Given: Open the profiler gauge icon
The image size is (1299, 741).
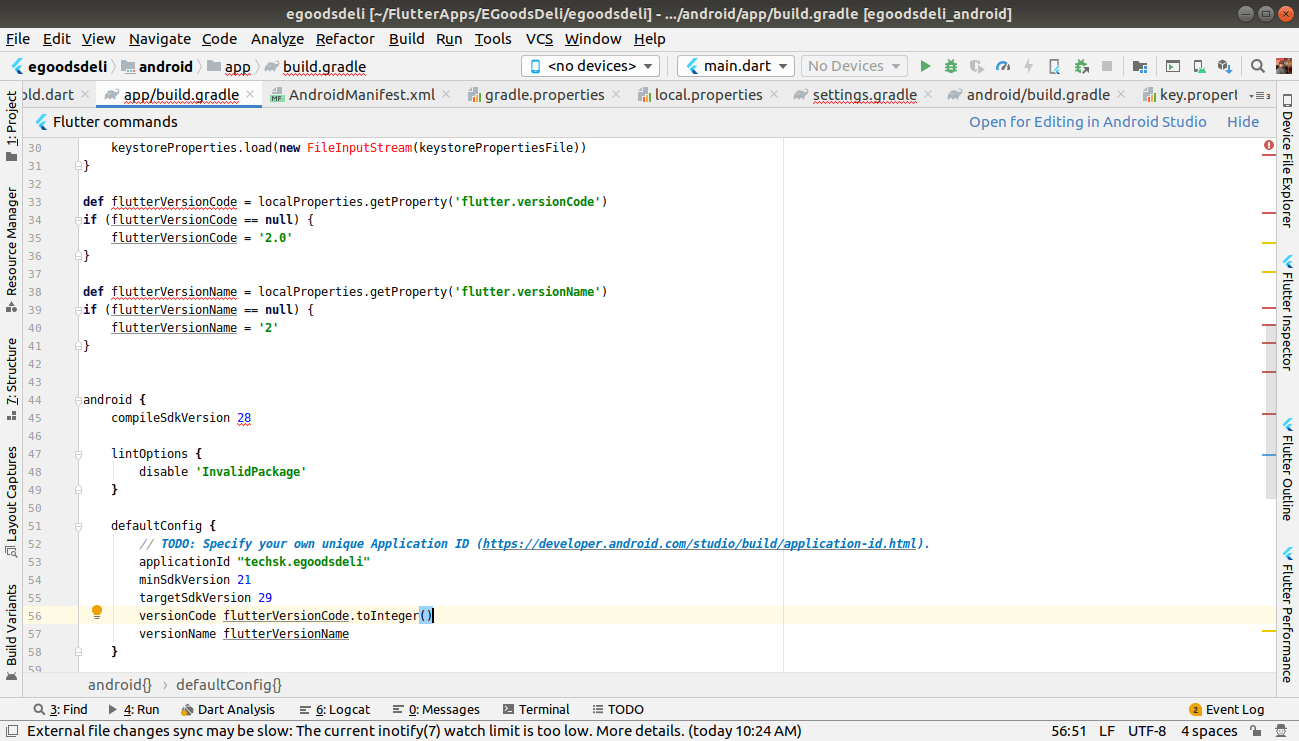Looking at the screenshot, I should click(1003, 66).
